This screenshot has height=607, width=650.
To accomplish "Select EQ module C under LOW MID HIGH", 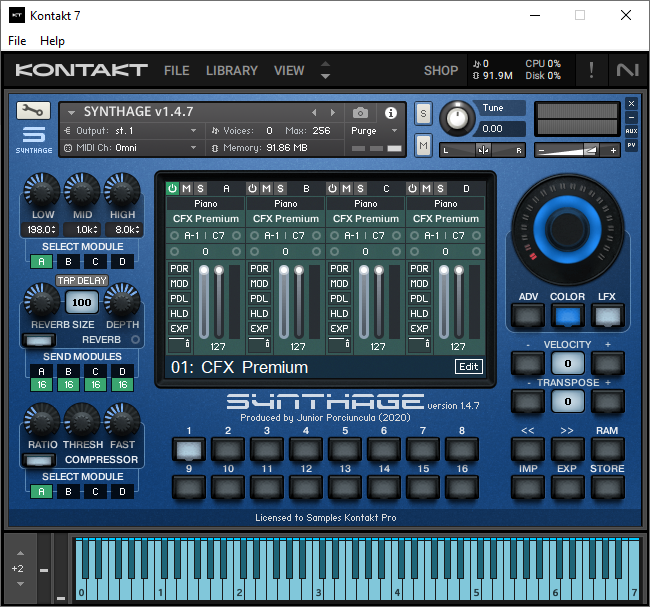I will pos(95,262).
